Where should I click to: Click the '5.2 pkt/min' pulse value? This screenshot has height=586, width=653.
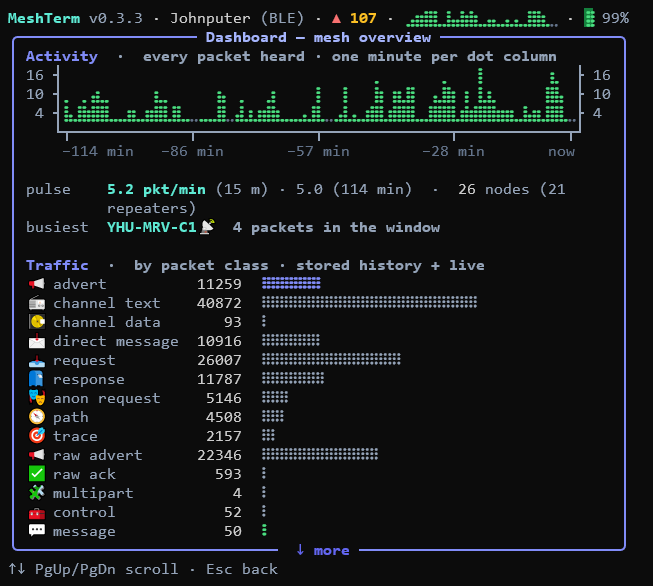point(156,190)
